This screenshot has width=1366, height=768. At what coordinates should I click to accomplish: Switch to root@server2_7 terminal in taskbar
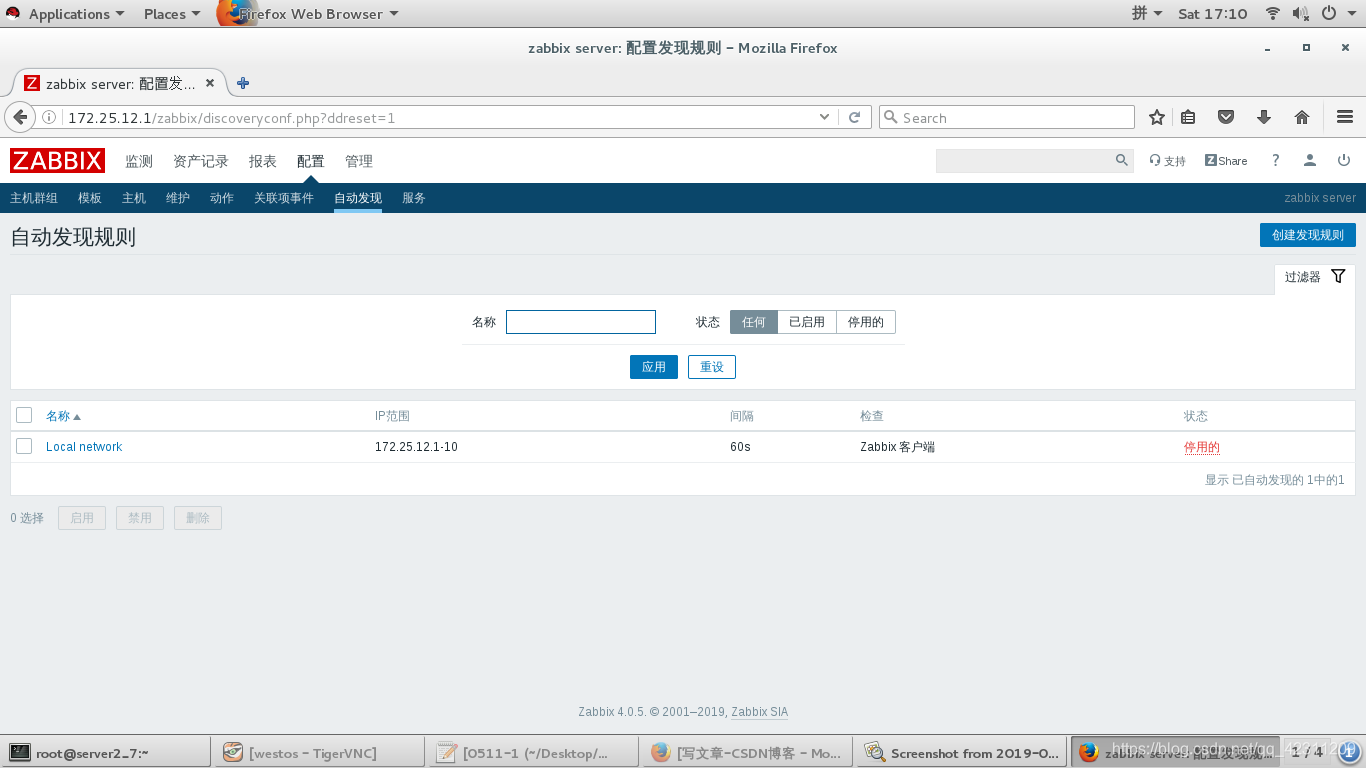click(x=106, y=752)
